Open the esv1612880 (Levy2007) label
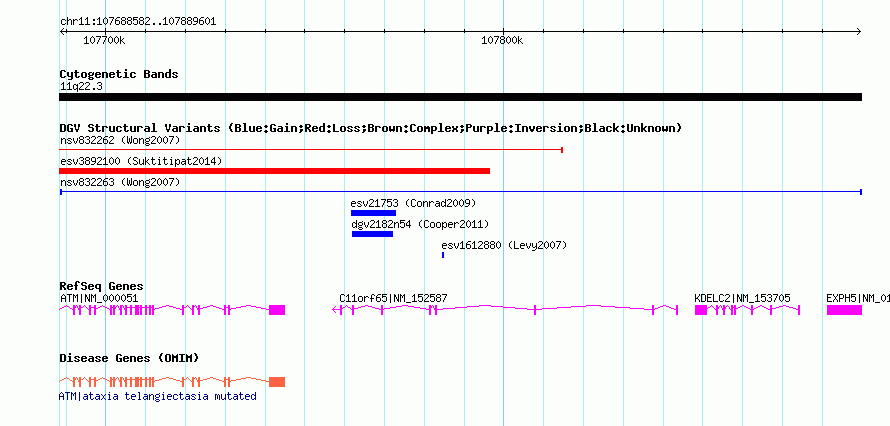 [504, 245]
